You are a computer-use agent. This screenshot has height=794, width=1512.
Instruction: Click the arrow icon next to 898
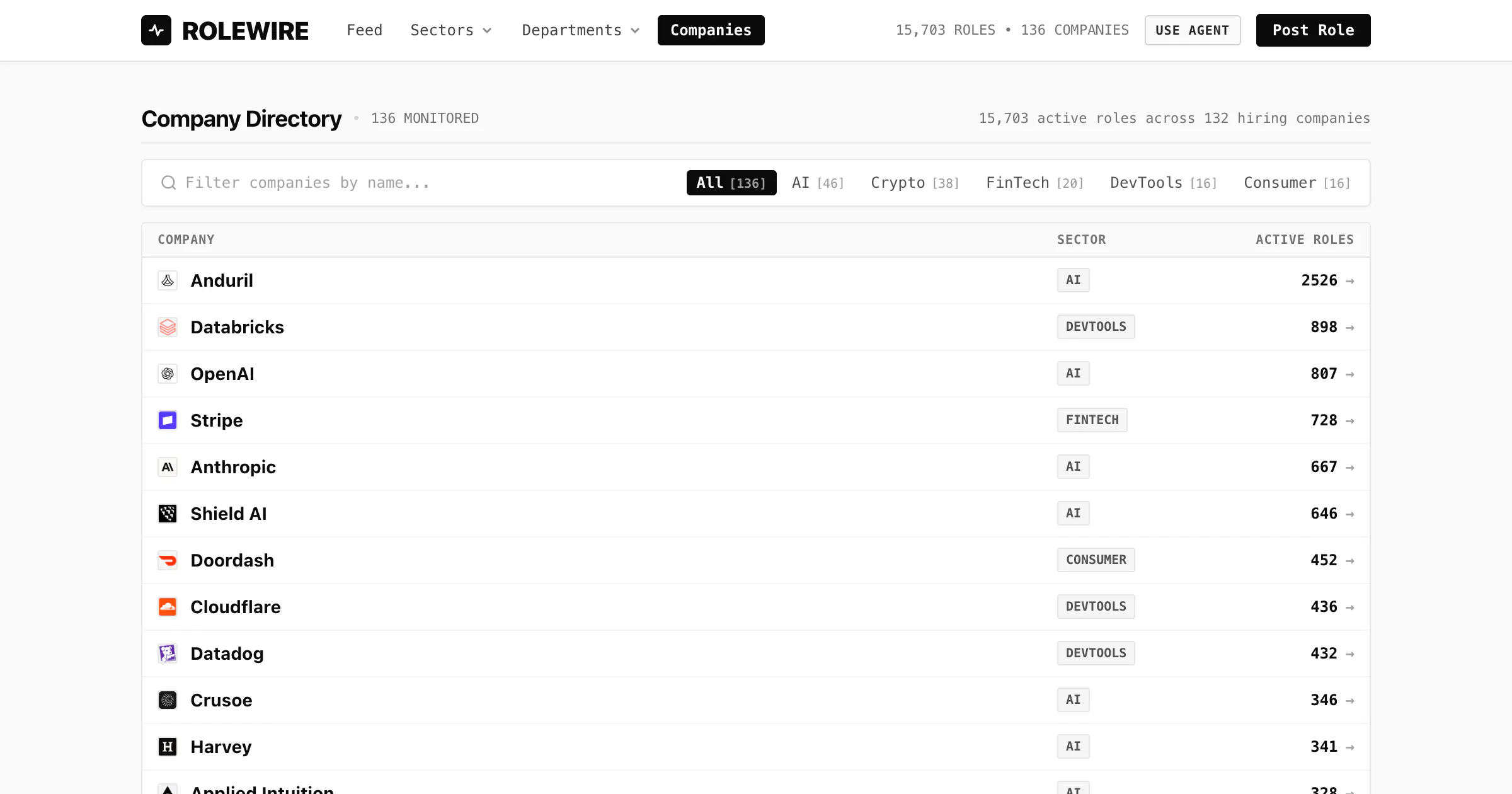[x=1349, y=328]
